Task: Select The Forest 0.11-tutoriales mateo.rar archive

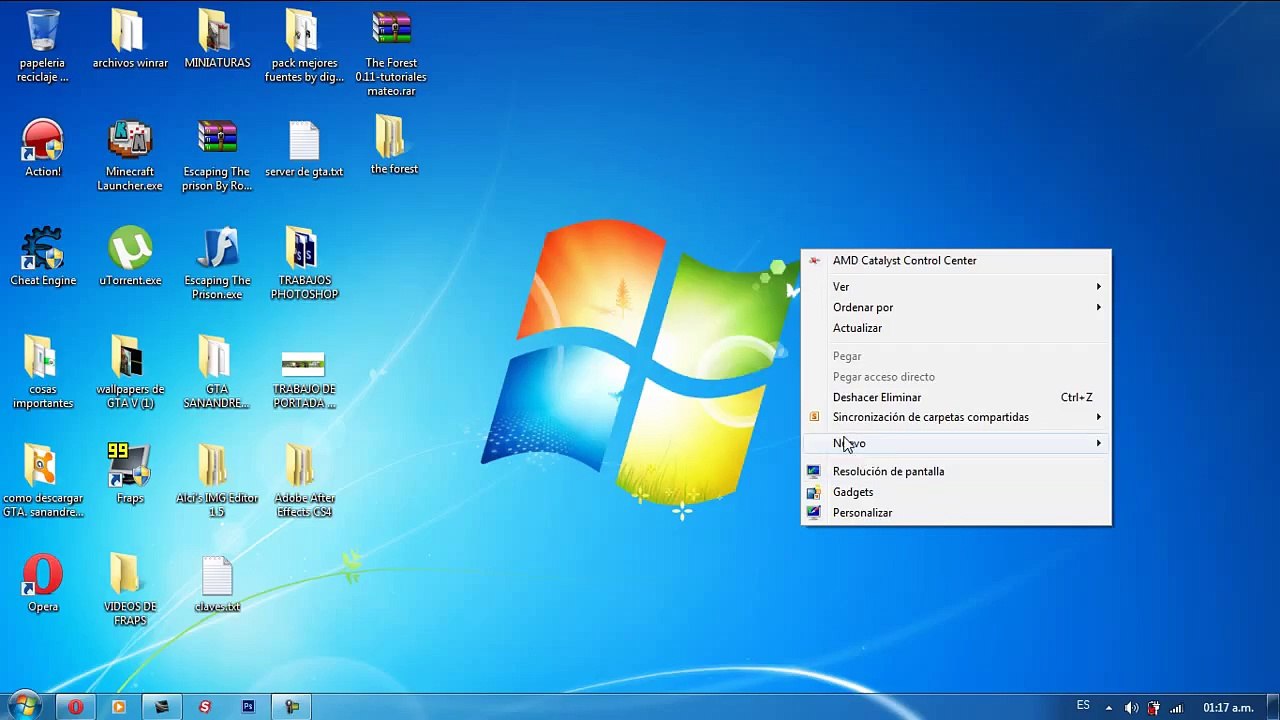Action: 391,53
